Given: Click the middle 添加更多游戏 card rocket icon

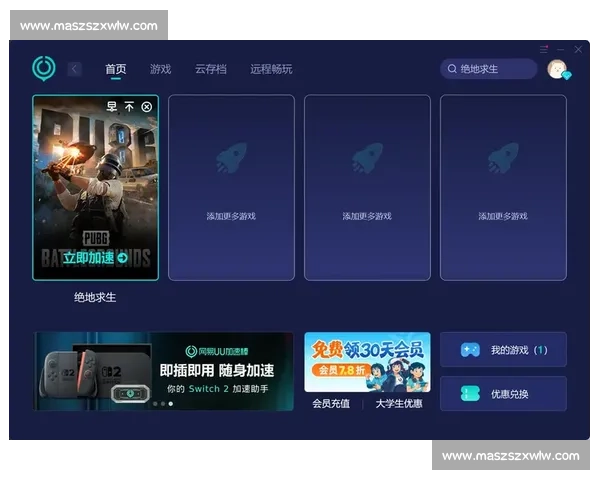Looking at the screenshot, I should click(367, 158).
